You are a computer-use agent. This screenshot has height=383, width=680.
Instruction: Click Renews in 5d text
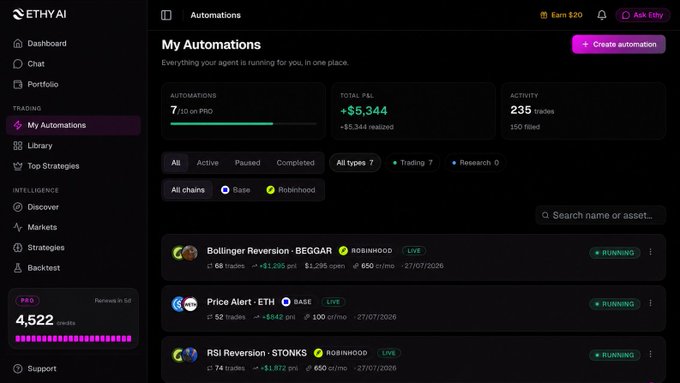click(x=113, y=301)
